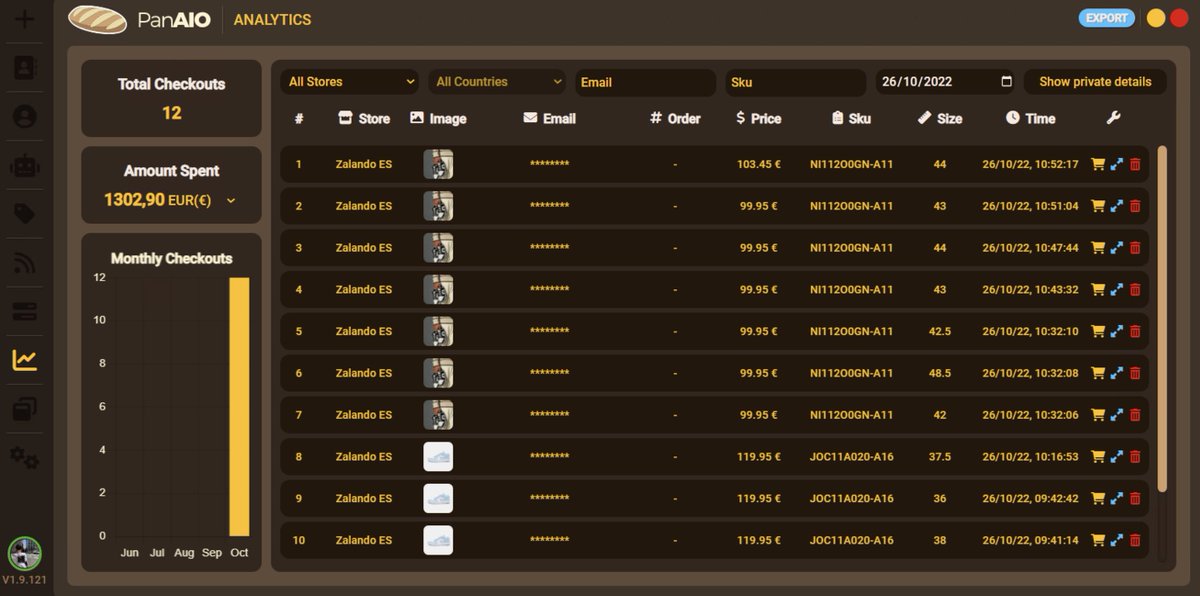Click Zalando ES in row 5
Image resolution: width=1200 pixels, height=596 pixels.
364,331
